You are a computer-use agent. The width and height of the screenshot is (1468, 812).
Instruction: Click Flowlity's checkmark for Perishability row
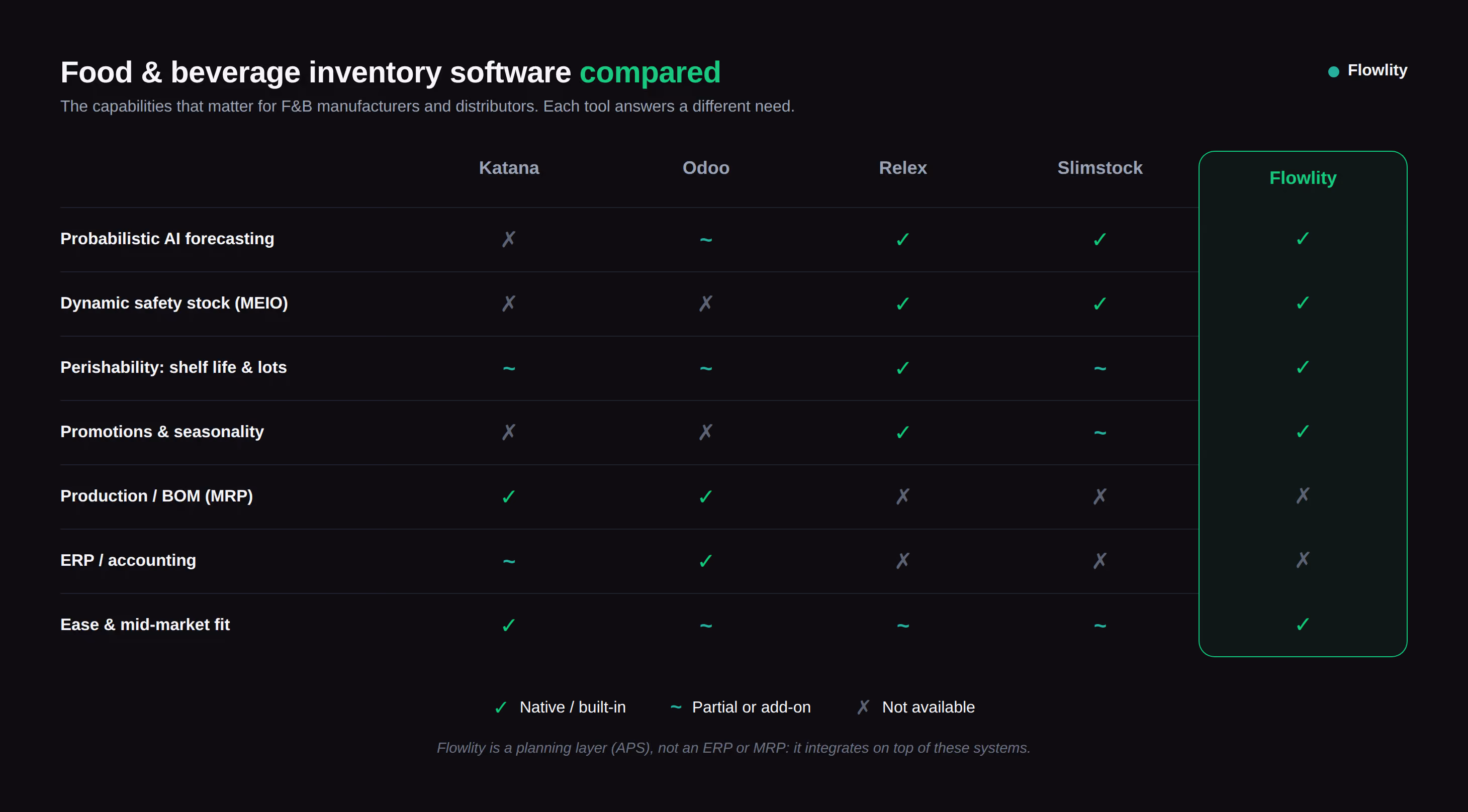(x=1303, y=367)
